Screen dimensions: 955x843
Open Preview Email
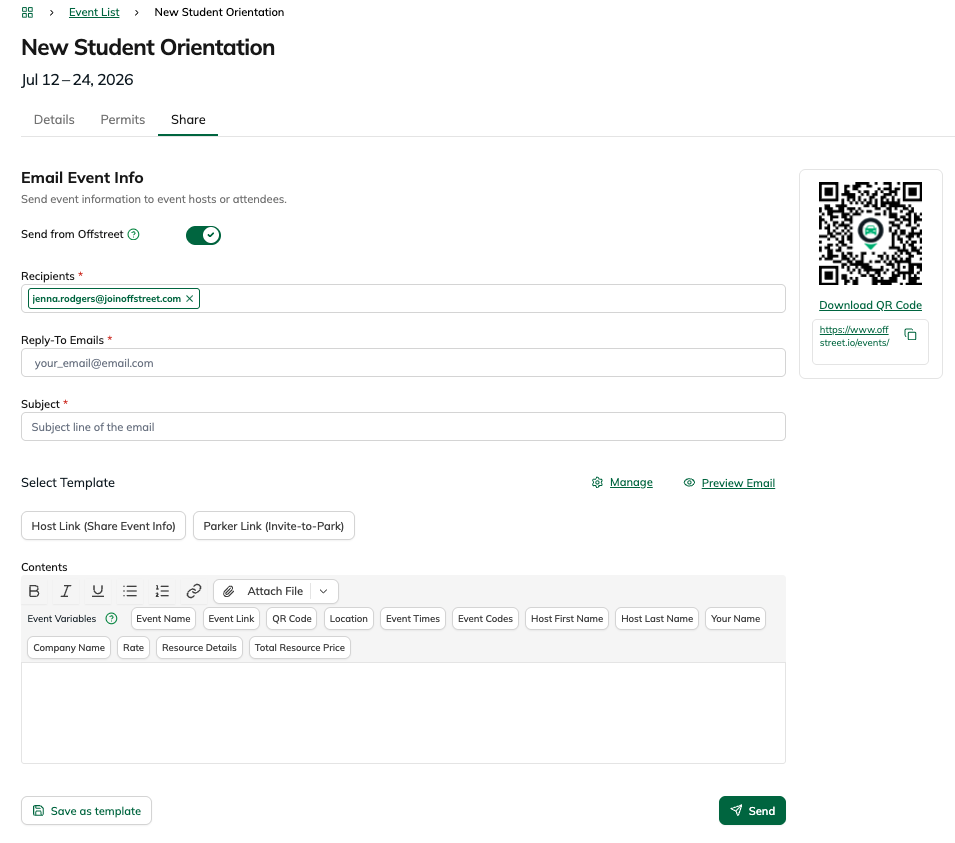point(738,483)
